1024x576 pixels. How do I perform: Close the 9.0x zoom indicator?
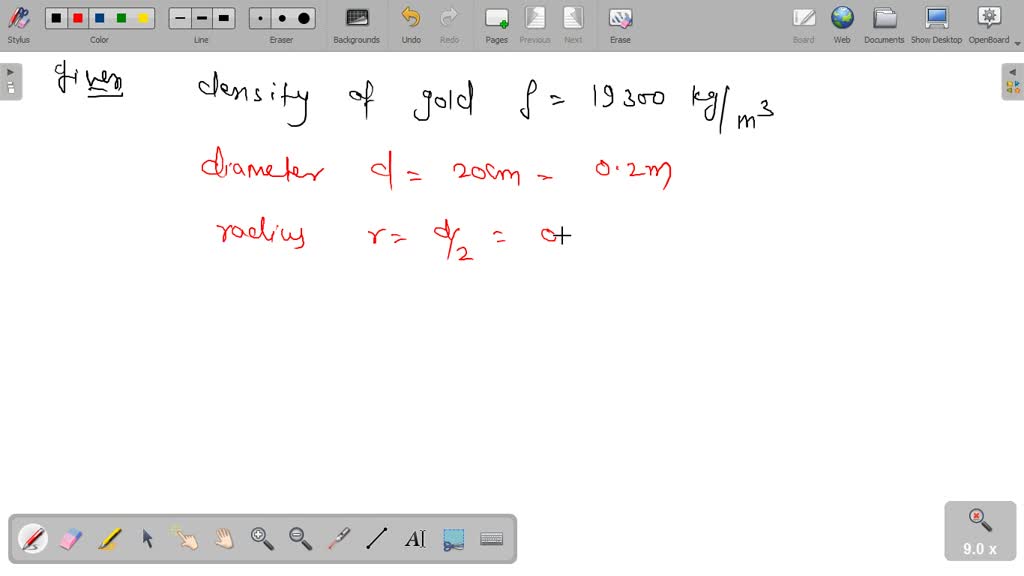point(977,513)
